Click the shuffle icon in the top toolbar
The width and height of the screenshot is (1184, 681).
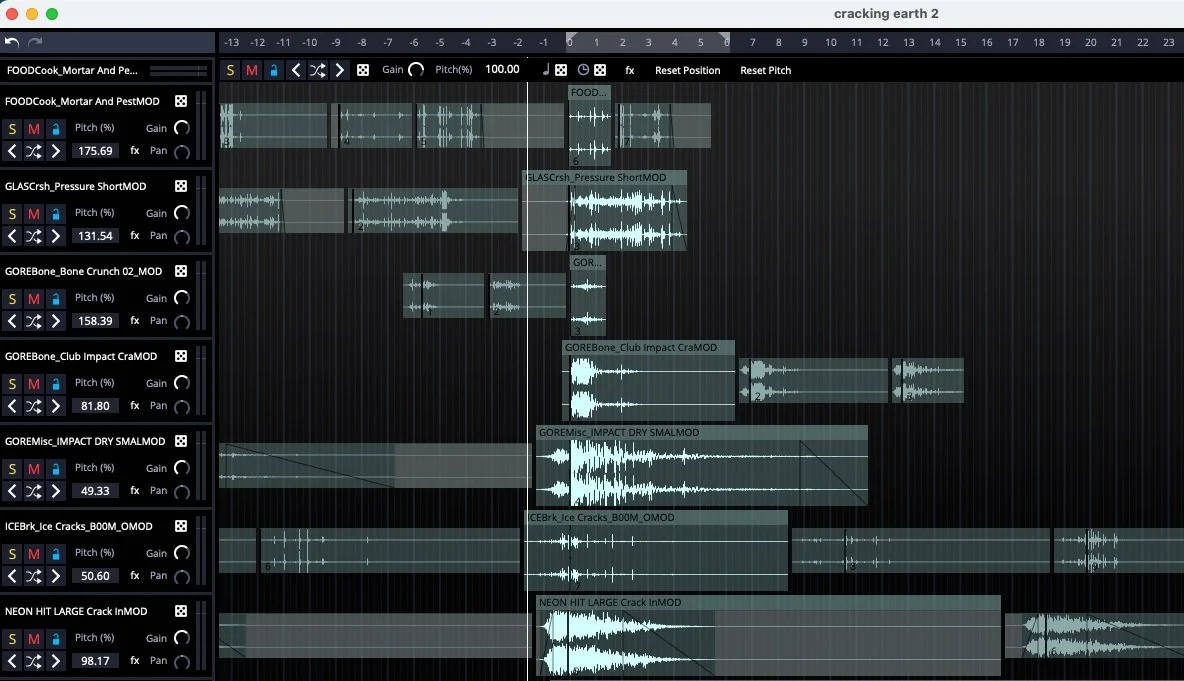pyautogui.click(x=317, y=70)
